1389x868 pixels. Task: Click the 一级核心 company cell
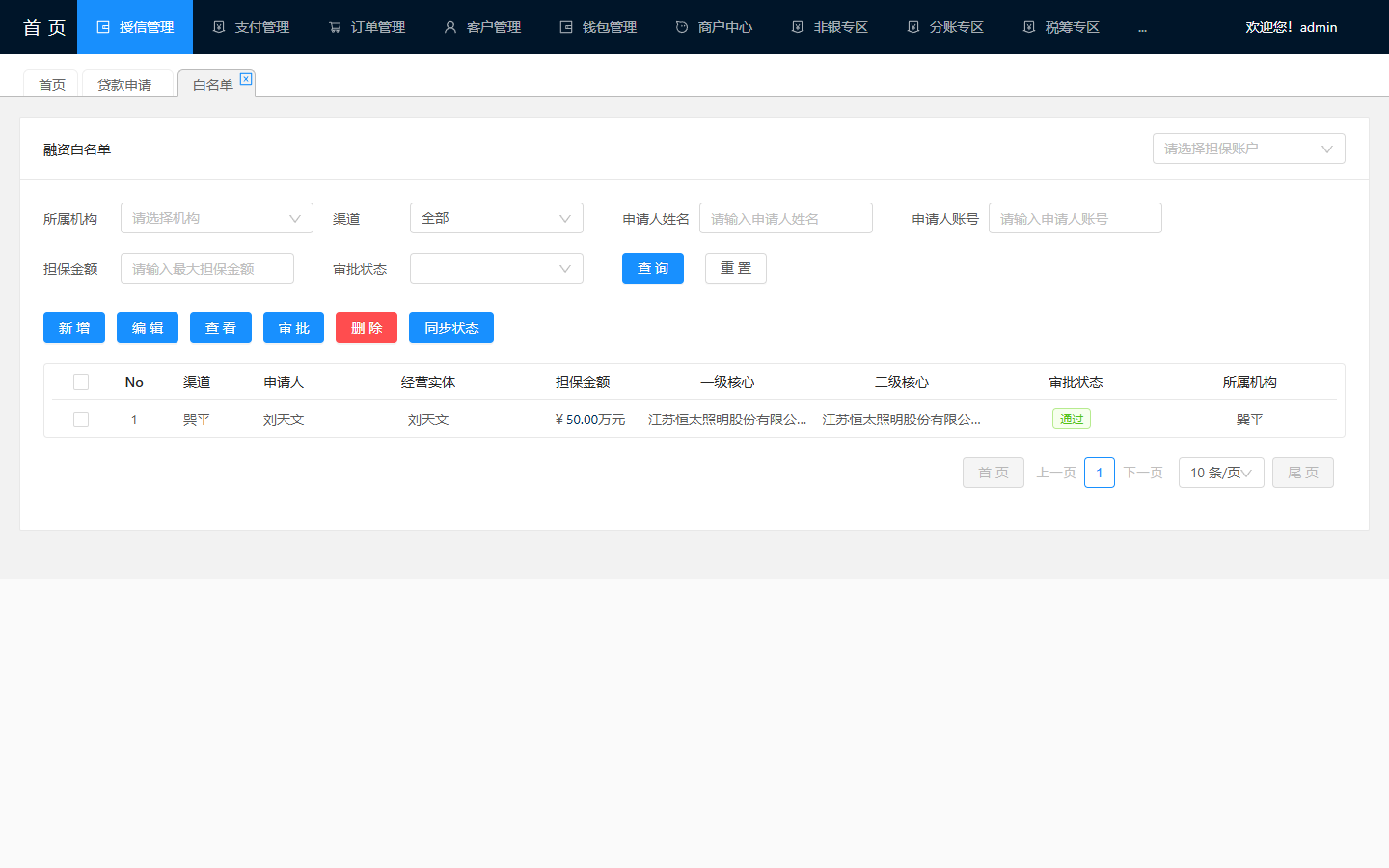click(727, 420)
